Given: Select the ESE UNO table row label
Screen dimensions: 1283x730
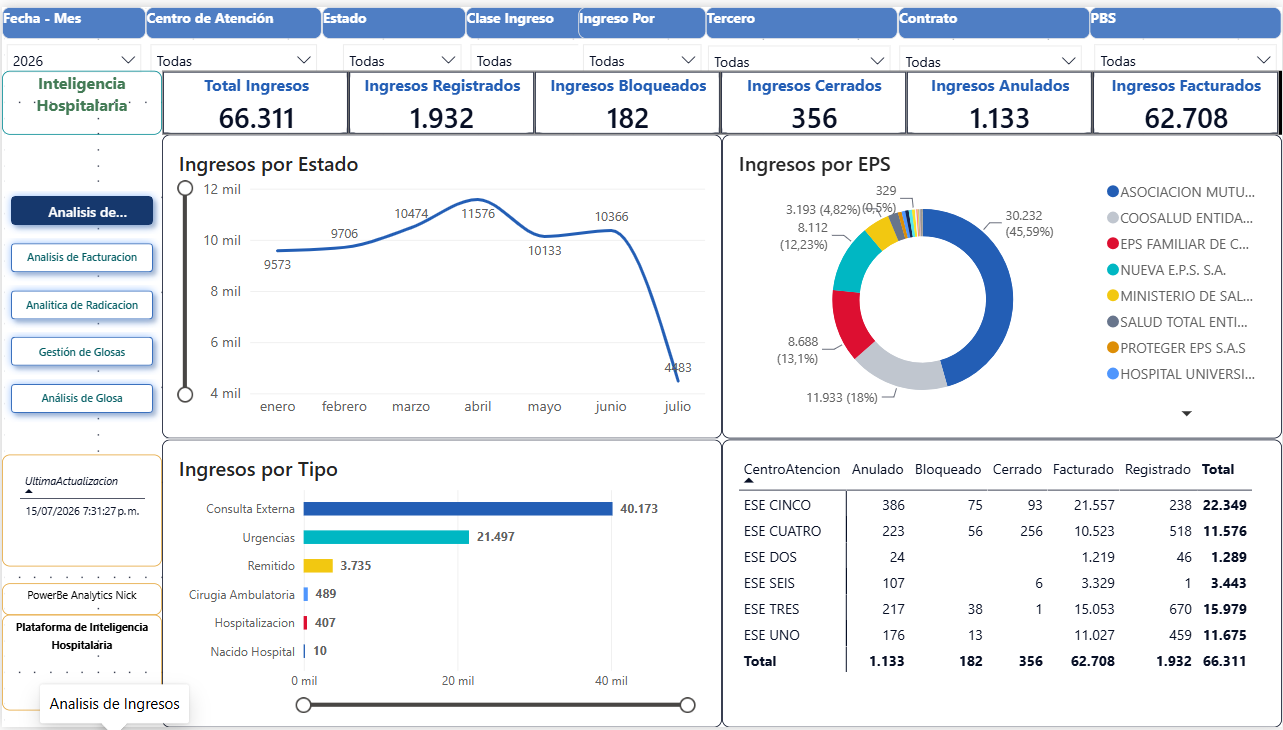Looking at the screenshot, I should 772,635.
